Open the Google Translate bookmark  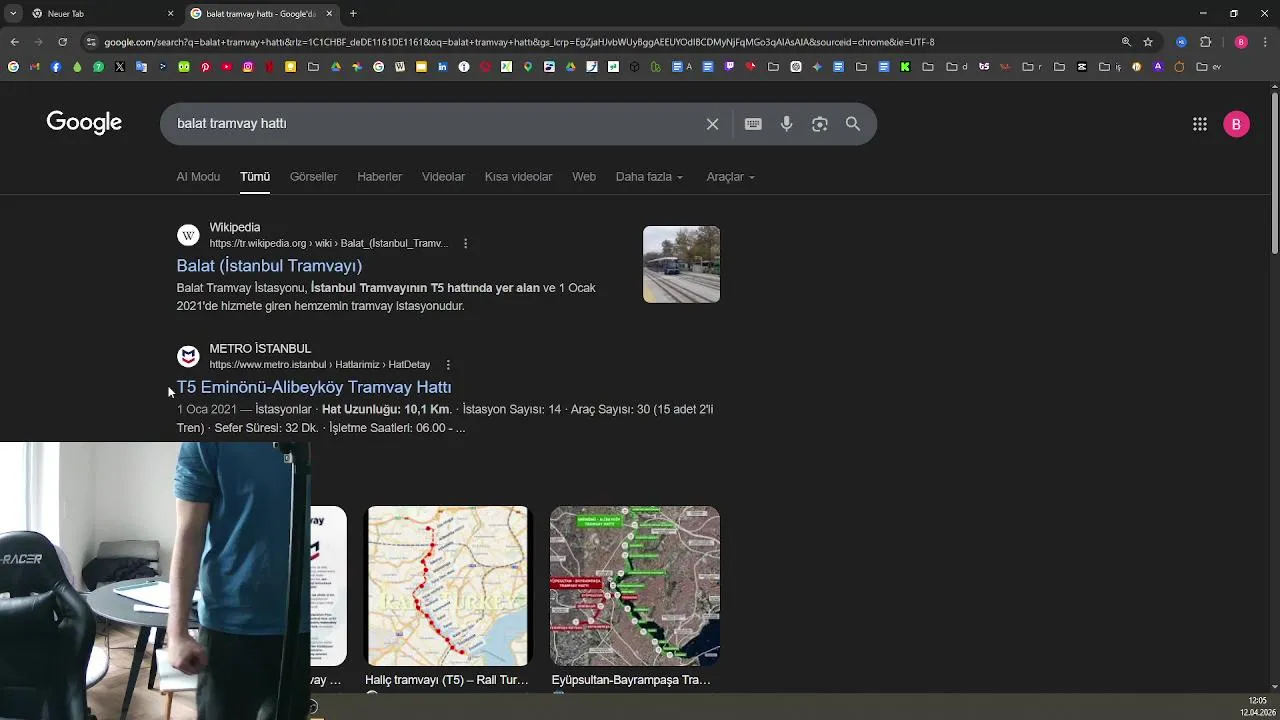(x=141, y=67)
